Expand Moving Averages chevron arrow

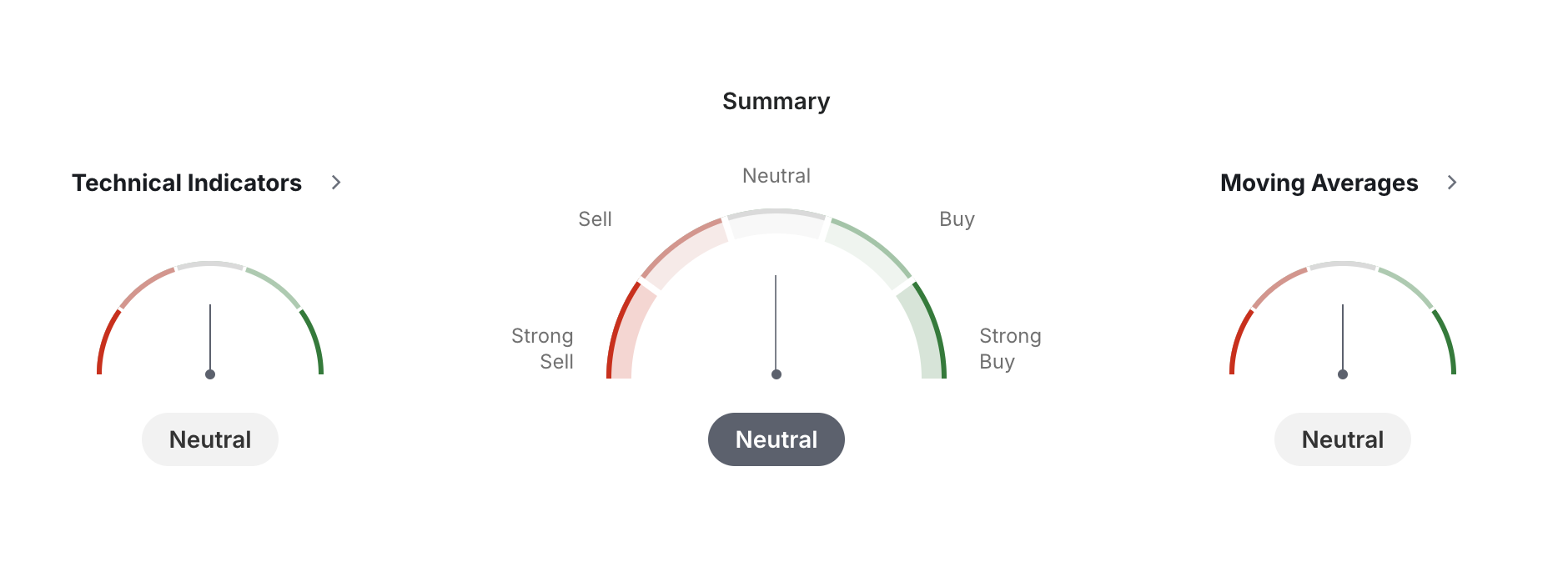pyautogui.click(x=1452, y=183)
